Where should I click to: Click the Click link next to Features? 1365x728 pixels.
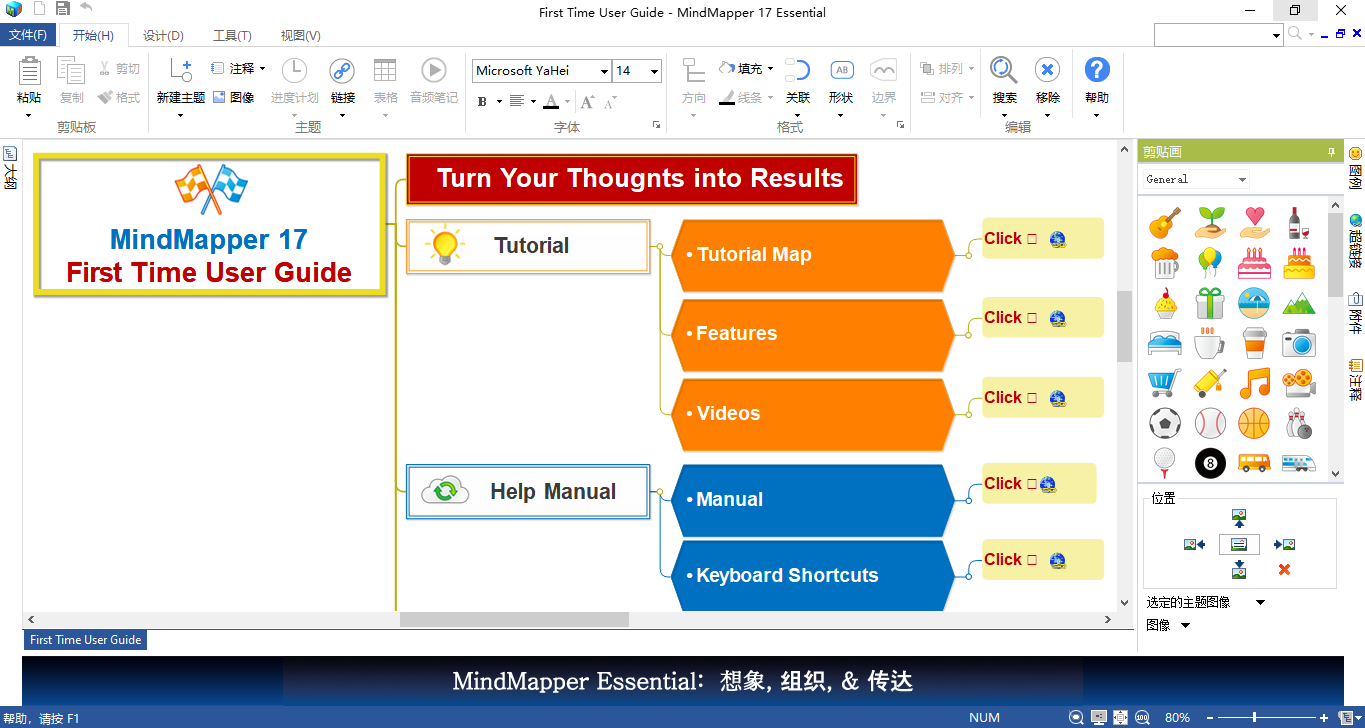(x=1003, y=317)
